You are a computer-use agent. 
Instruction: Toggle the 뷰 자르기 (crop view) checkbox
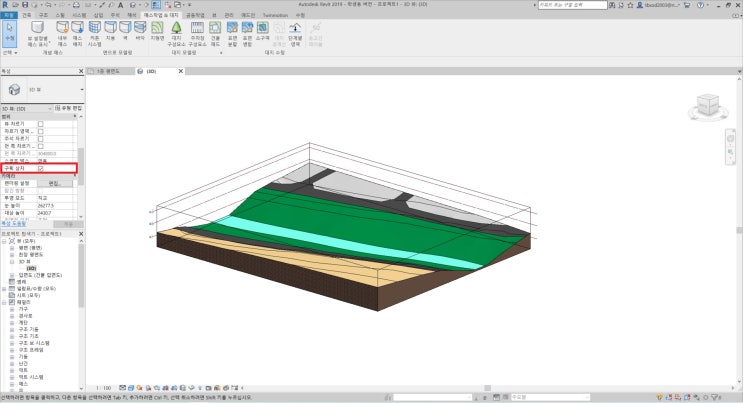tap(40, 124)
